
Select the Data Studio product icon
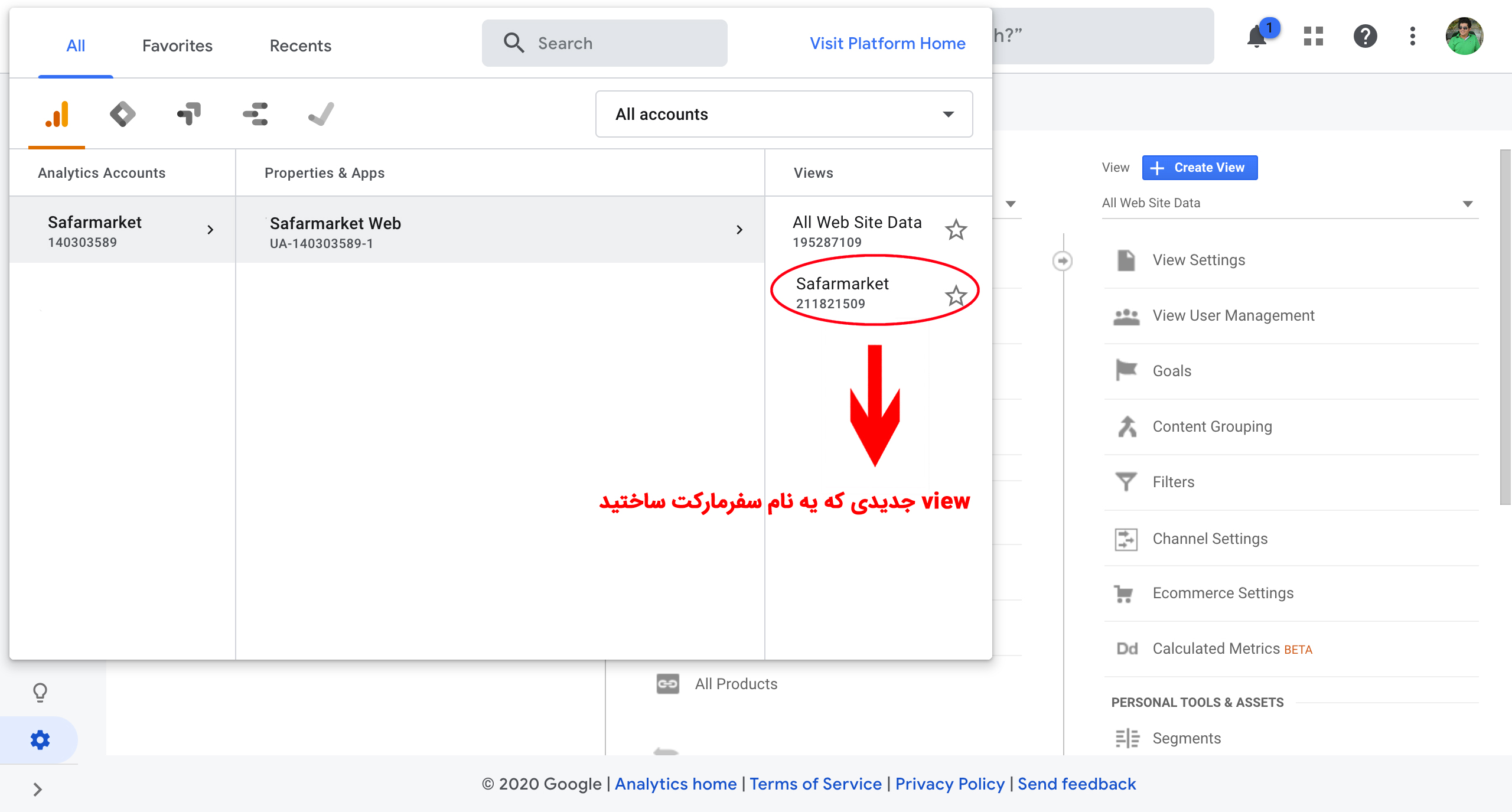coord(255,114)
